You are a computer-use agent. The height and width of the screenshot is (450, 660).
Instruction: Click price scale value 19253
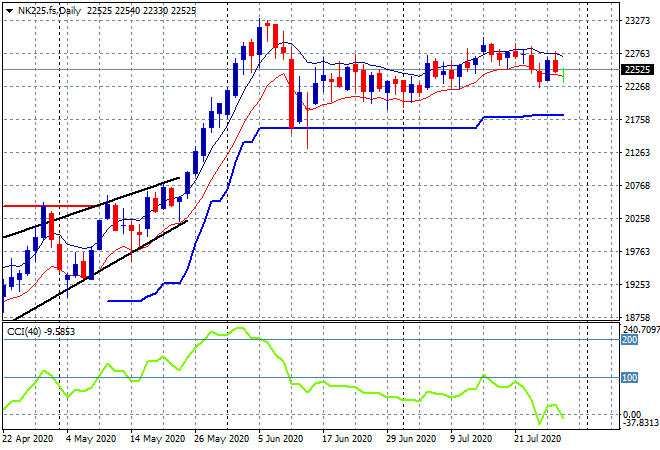coord(637,285)
